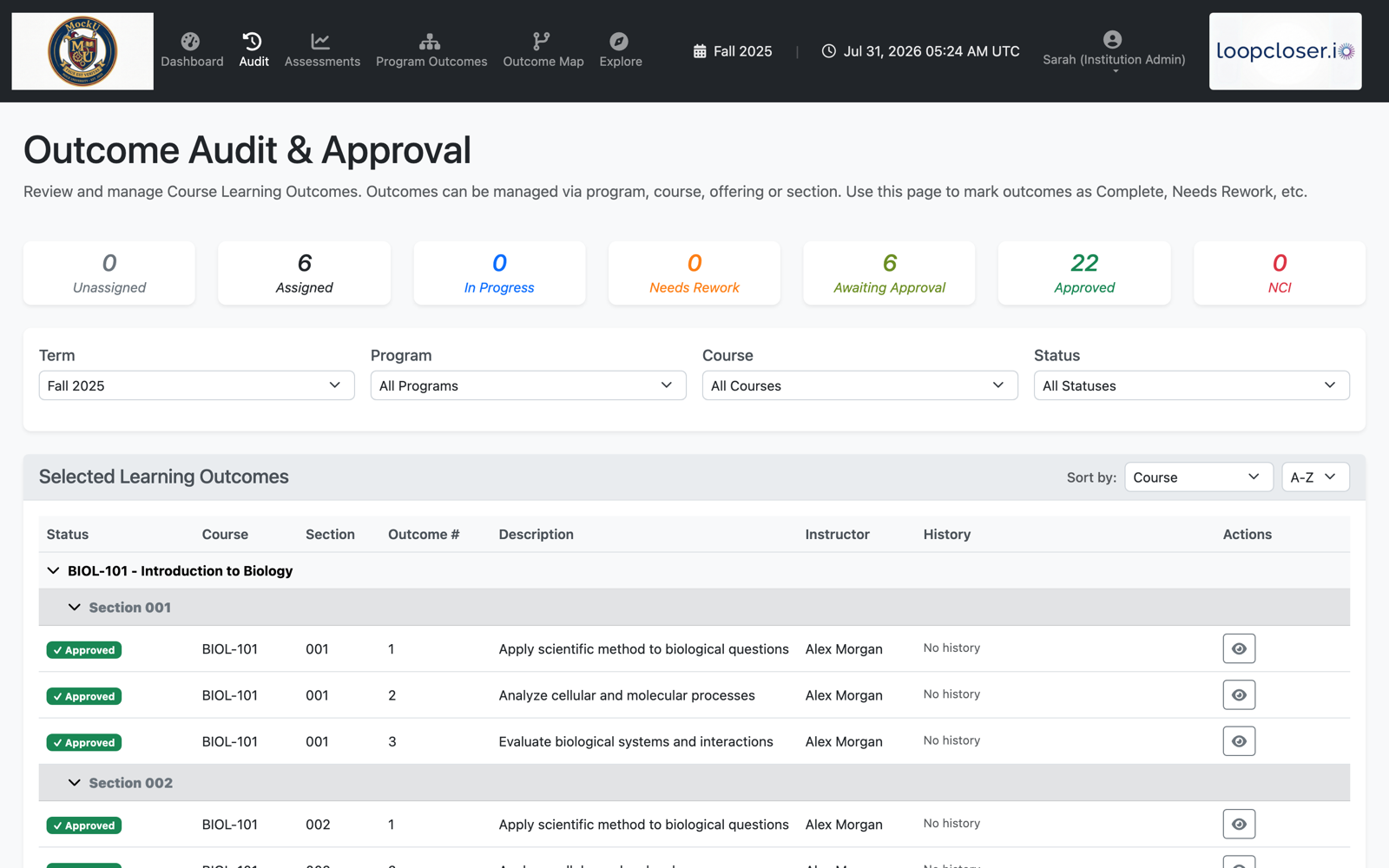
Task: Open the Program dropdown showing All Programs
Action: coord(529,385)
